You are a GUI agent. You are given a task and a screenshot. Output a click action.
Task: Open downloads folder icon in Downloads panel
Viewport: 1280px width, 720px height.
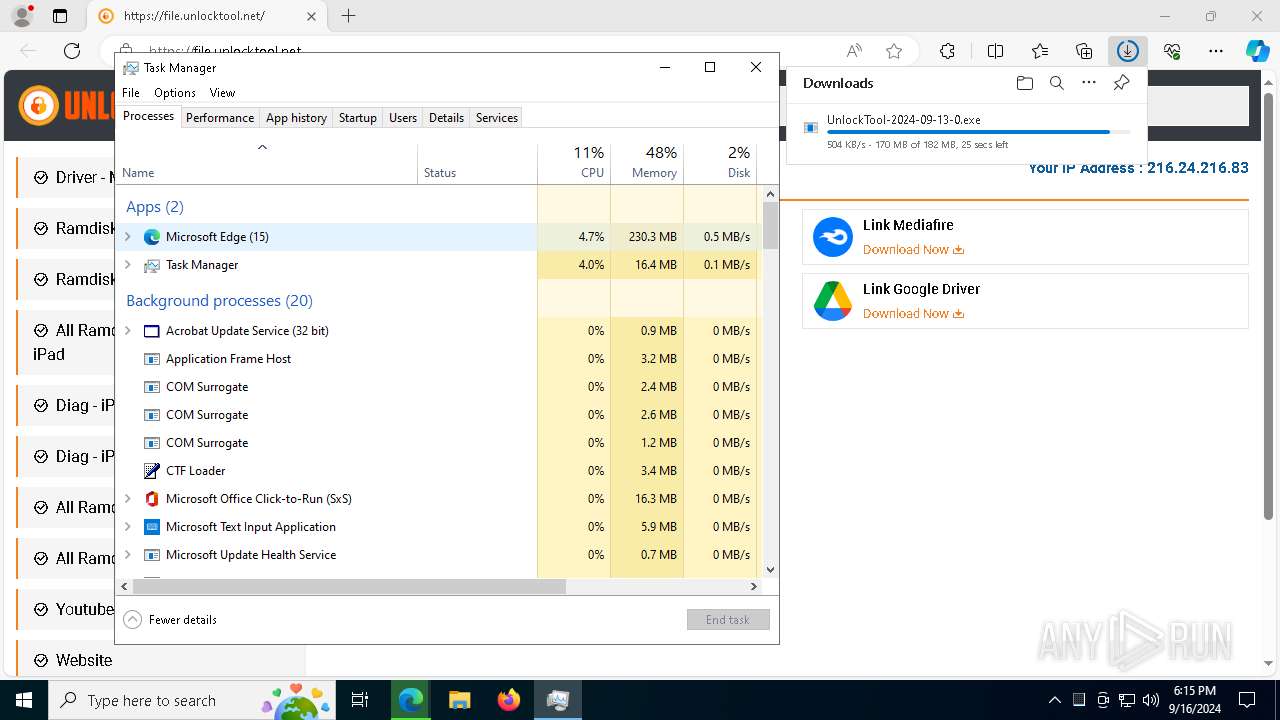click(1024, 83)
